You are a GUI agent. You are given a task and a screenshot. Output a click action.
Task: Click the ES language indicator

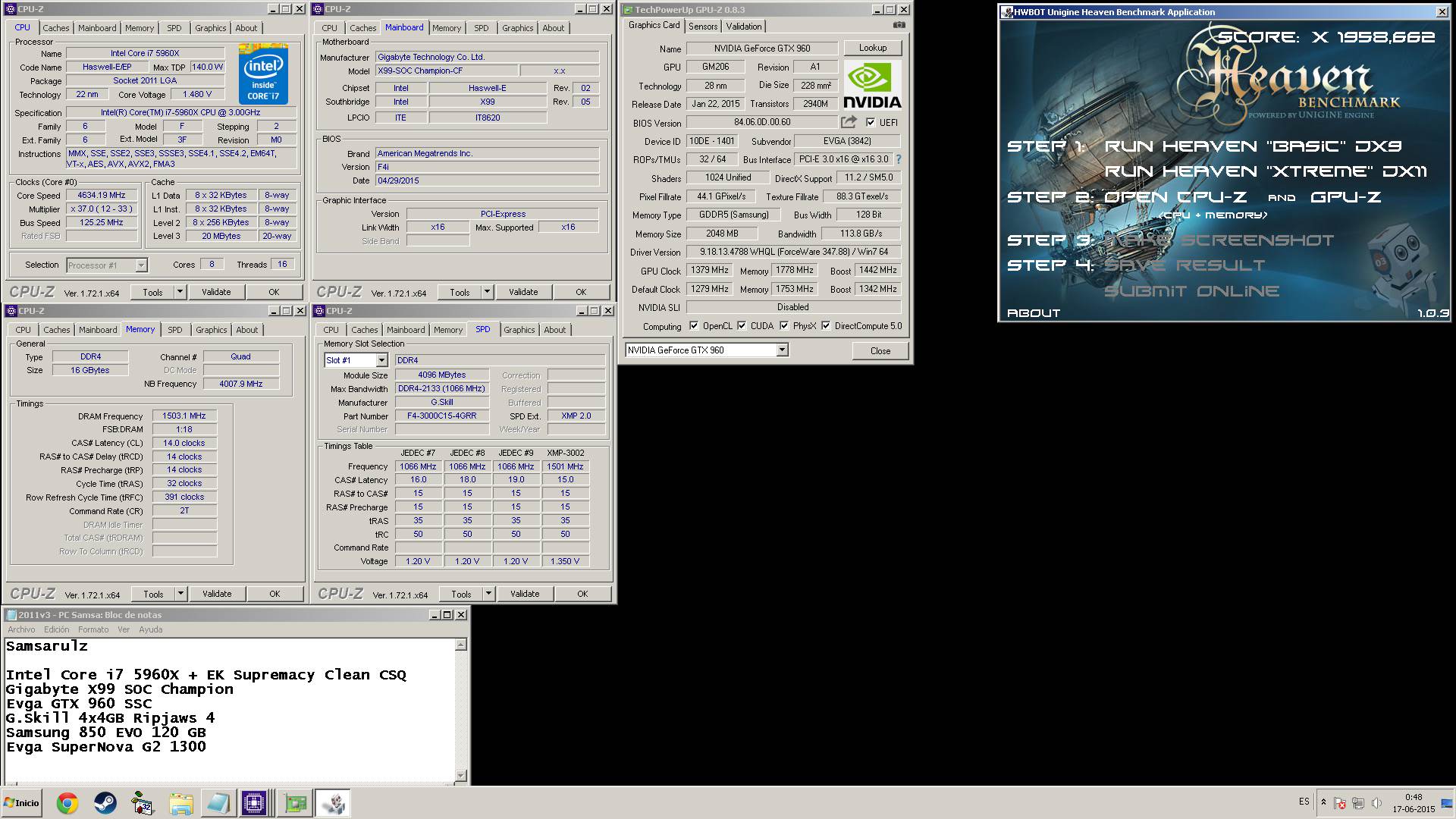[x=1304, y=802]
